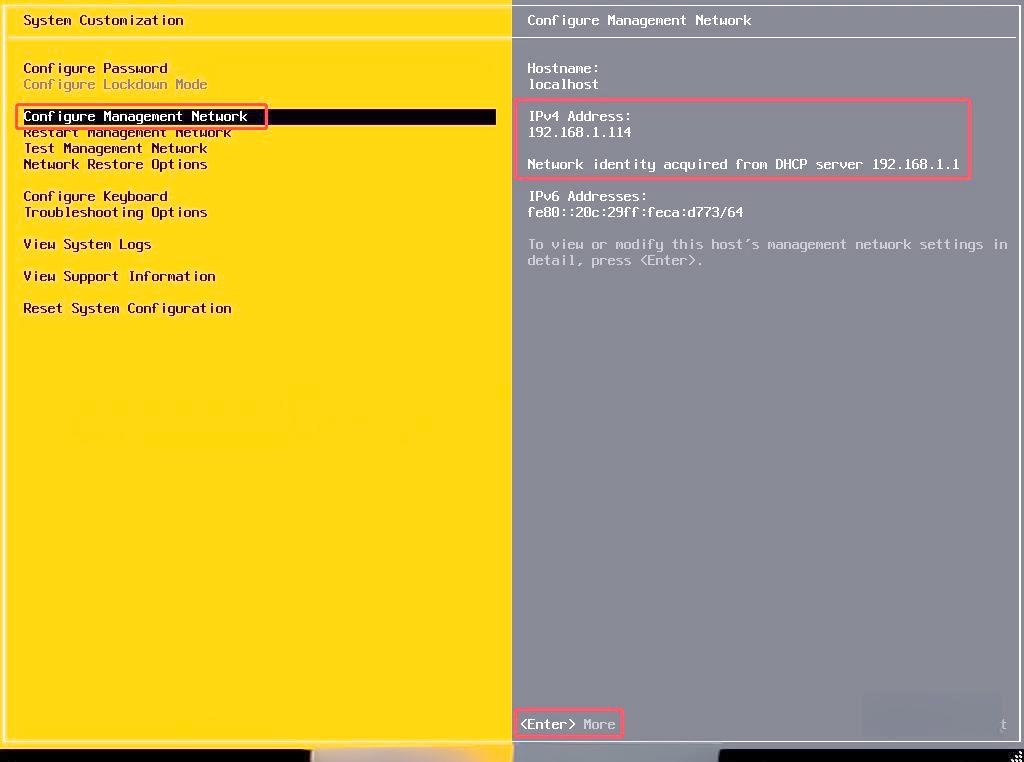Click the Configure Management Network panel header
Viewport: 1024px width, 762px height.
(639, 20)
